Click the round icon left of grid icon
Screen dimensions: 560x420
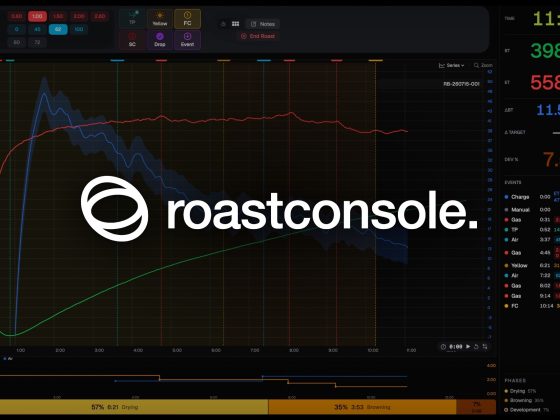(x=223, y=24)
